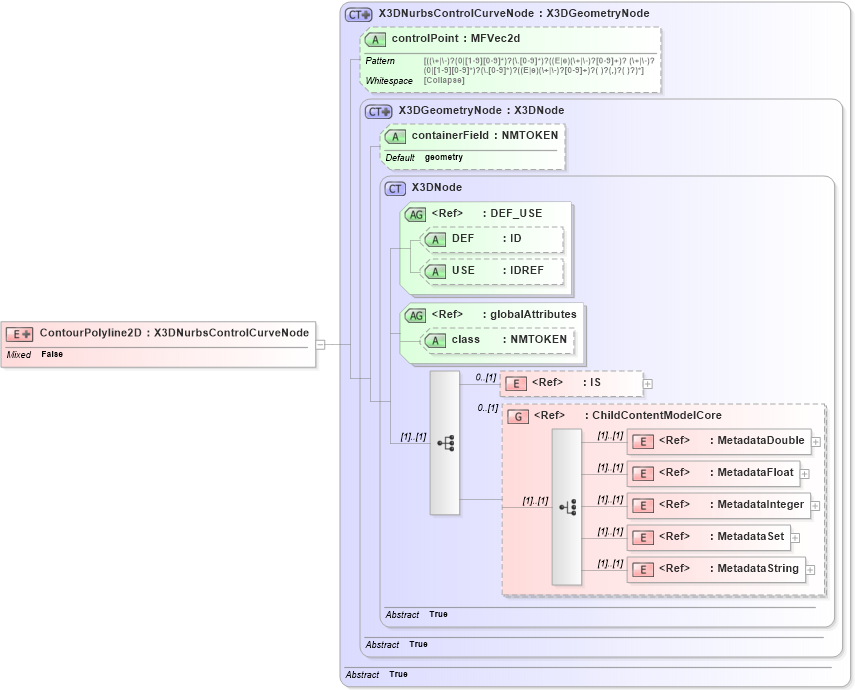
Task: Collapse the ContourPolyline2D element node
Action: coord(321,345)
